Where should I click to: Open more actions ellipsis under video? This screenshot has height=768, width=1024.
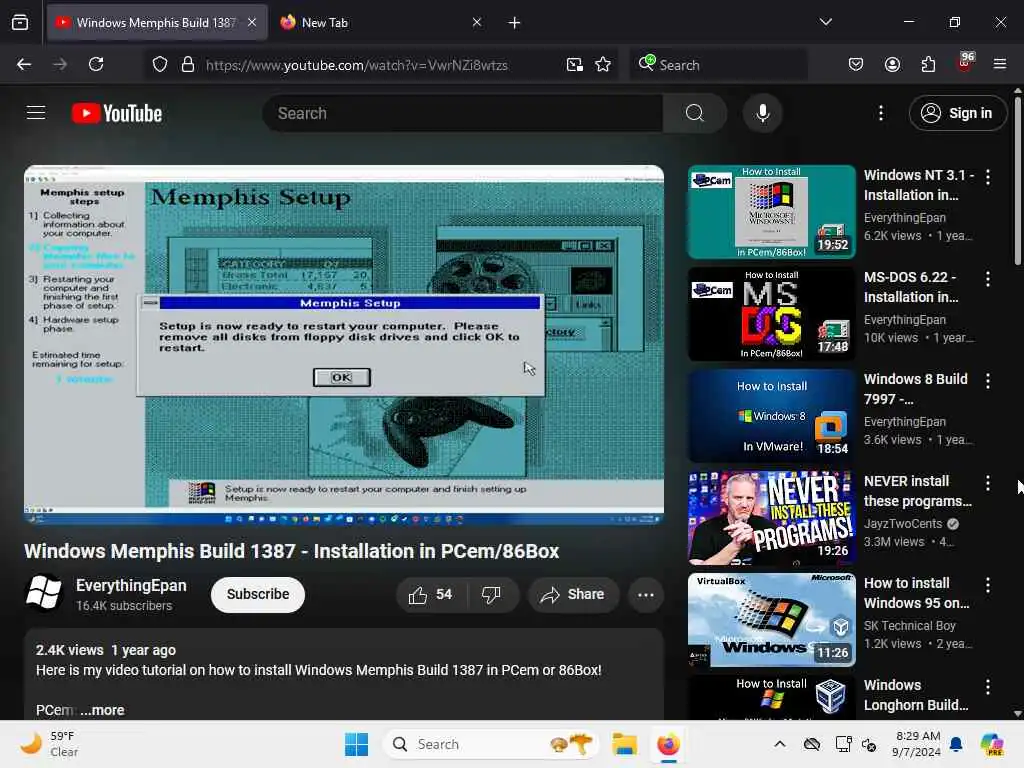[646, 594]
